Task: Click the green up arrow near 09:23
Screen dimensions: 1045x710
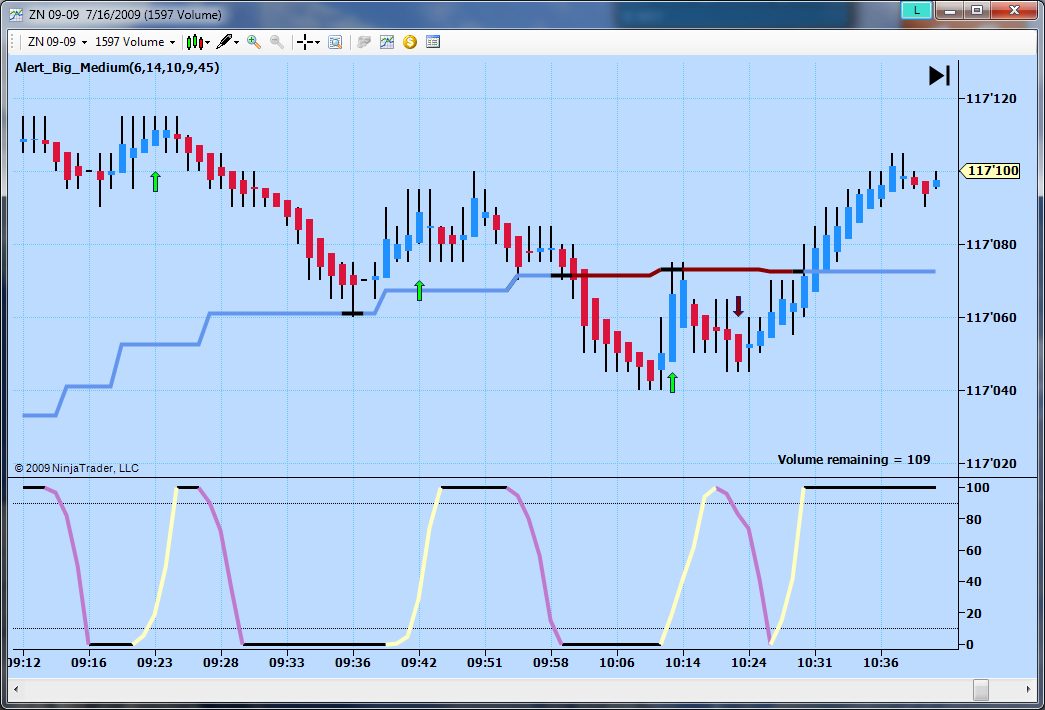Action: (x=155, y=181)
